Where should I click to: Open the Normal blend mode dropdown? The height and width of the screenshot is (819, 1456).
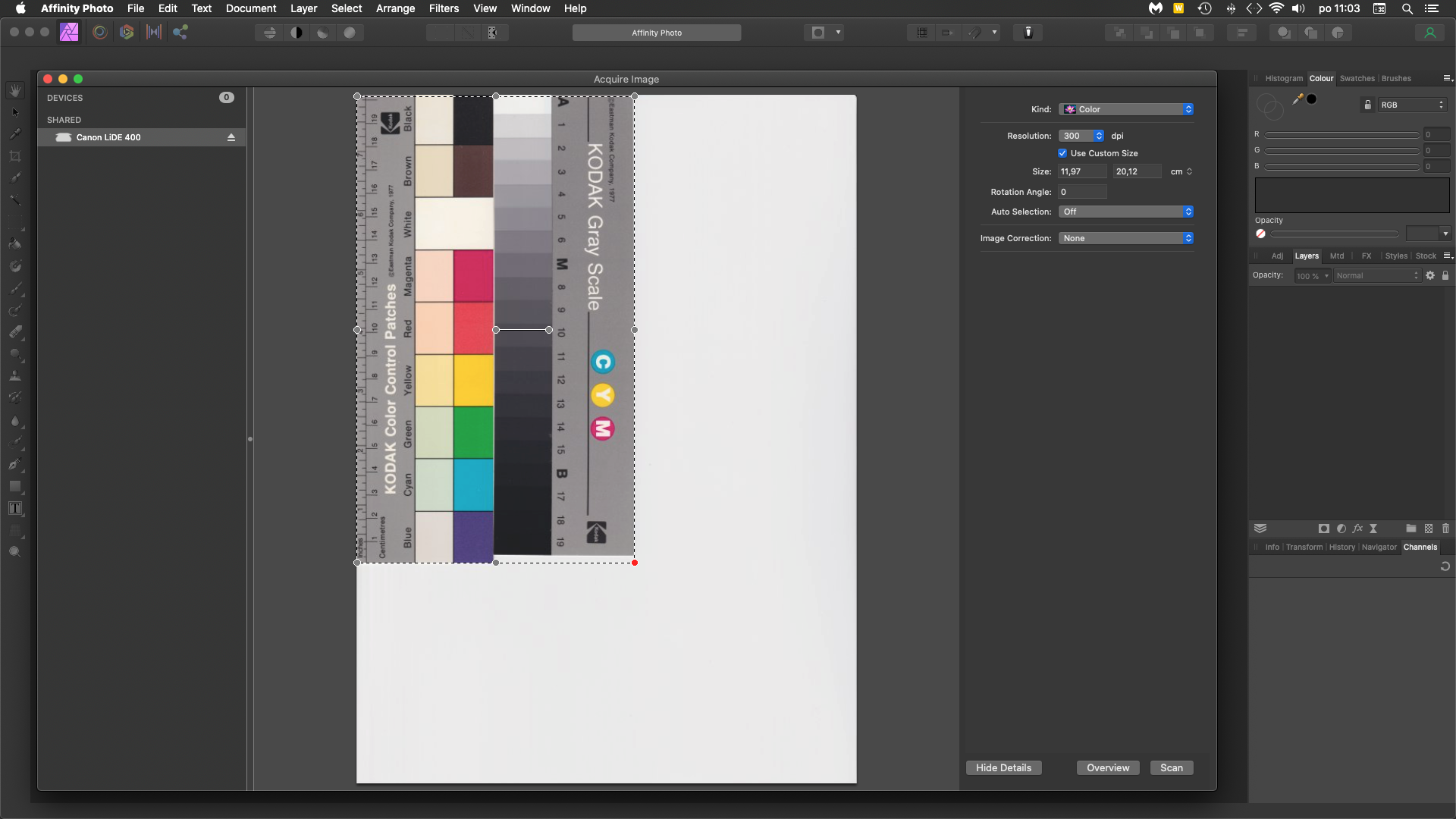1377,276
